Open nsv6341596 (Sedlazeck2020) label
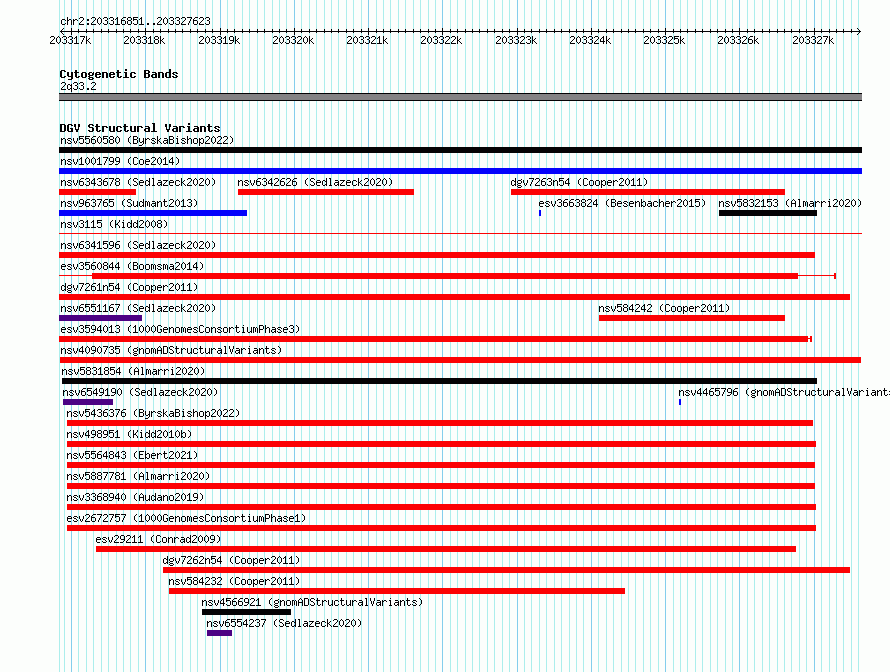The image size is (890, 672). (x=138, y=245)
